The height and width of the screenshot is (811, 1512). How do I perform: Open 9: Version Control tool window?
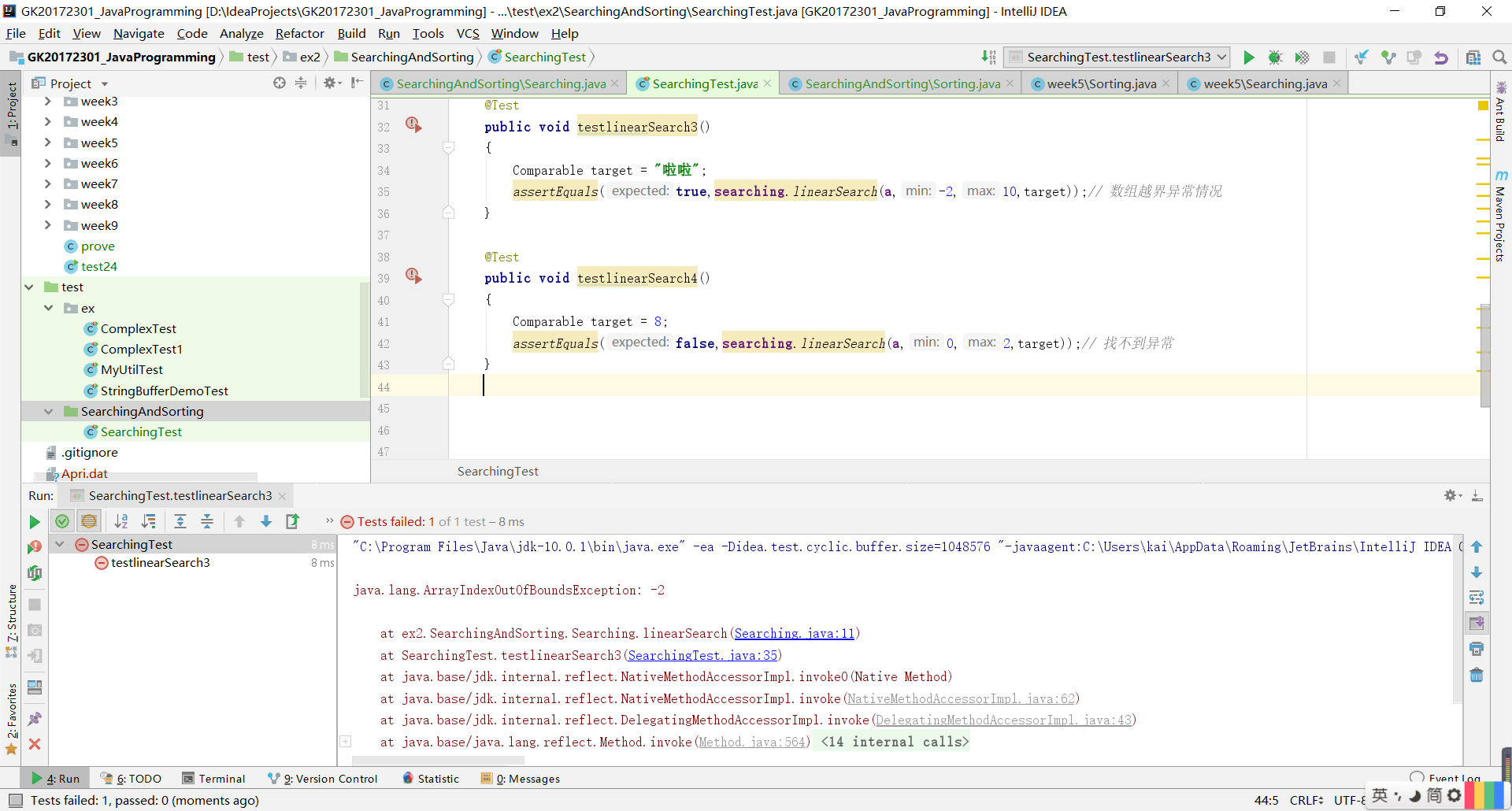(323, 779)
